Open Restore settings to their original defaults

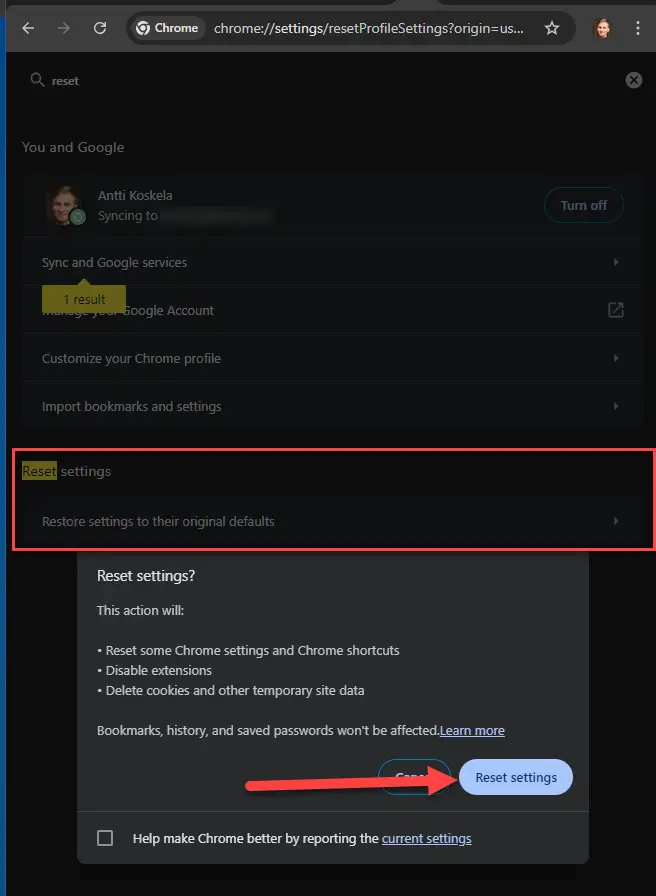[334, 521]
